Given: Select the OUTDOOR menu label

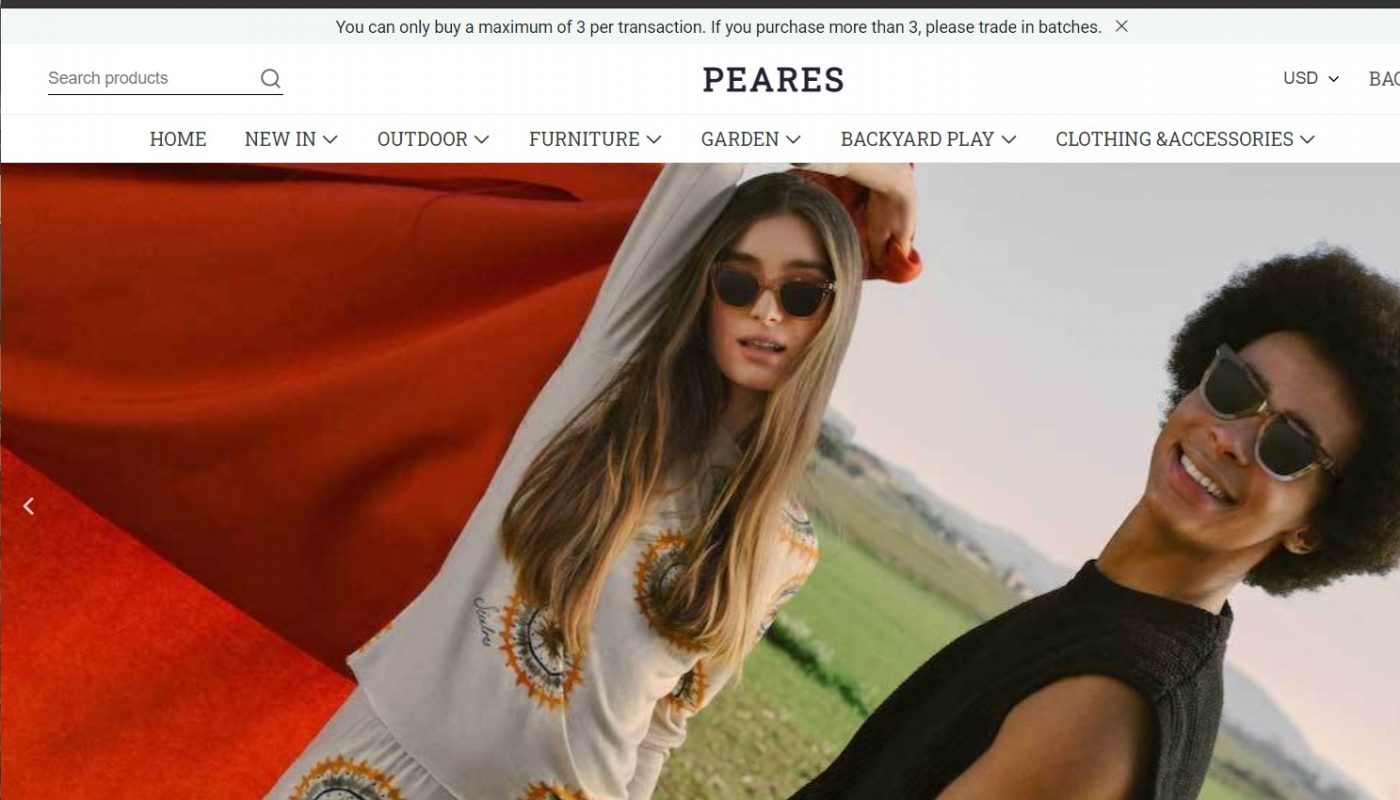Looking at the screenshot, I should 422,139.
